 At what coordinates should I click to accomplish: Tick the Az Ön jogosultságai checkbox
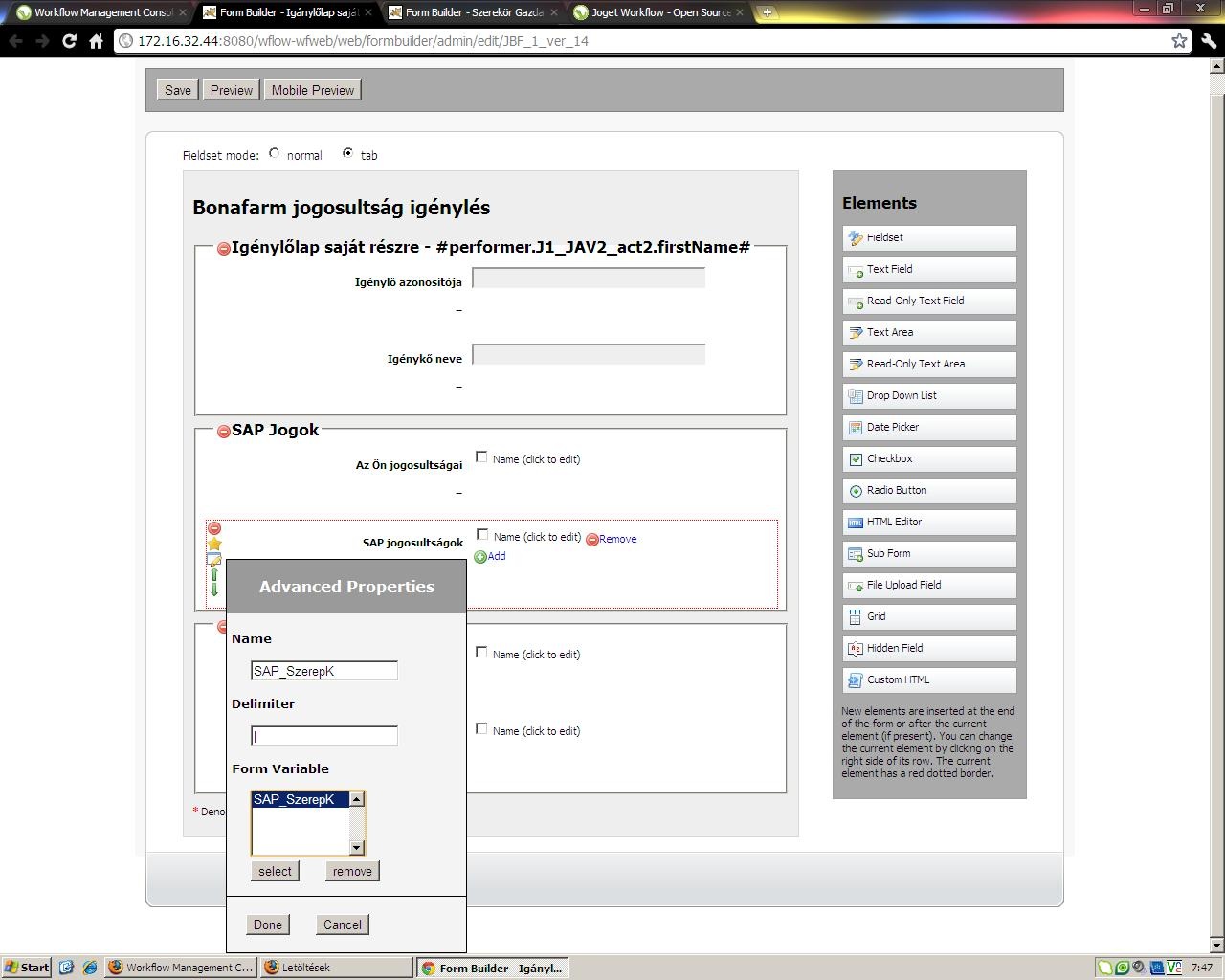481,457
